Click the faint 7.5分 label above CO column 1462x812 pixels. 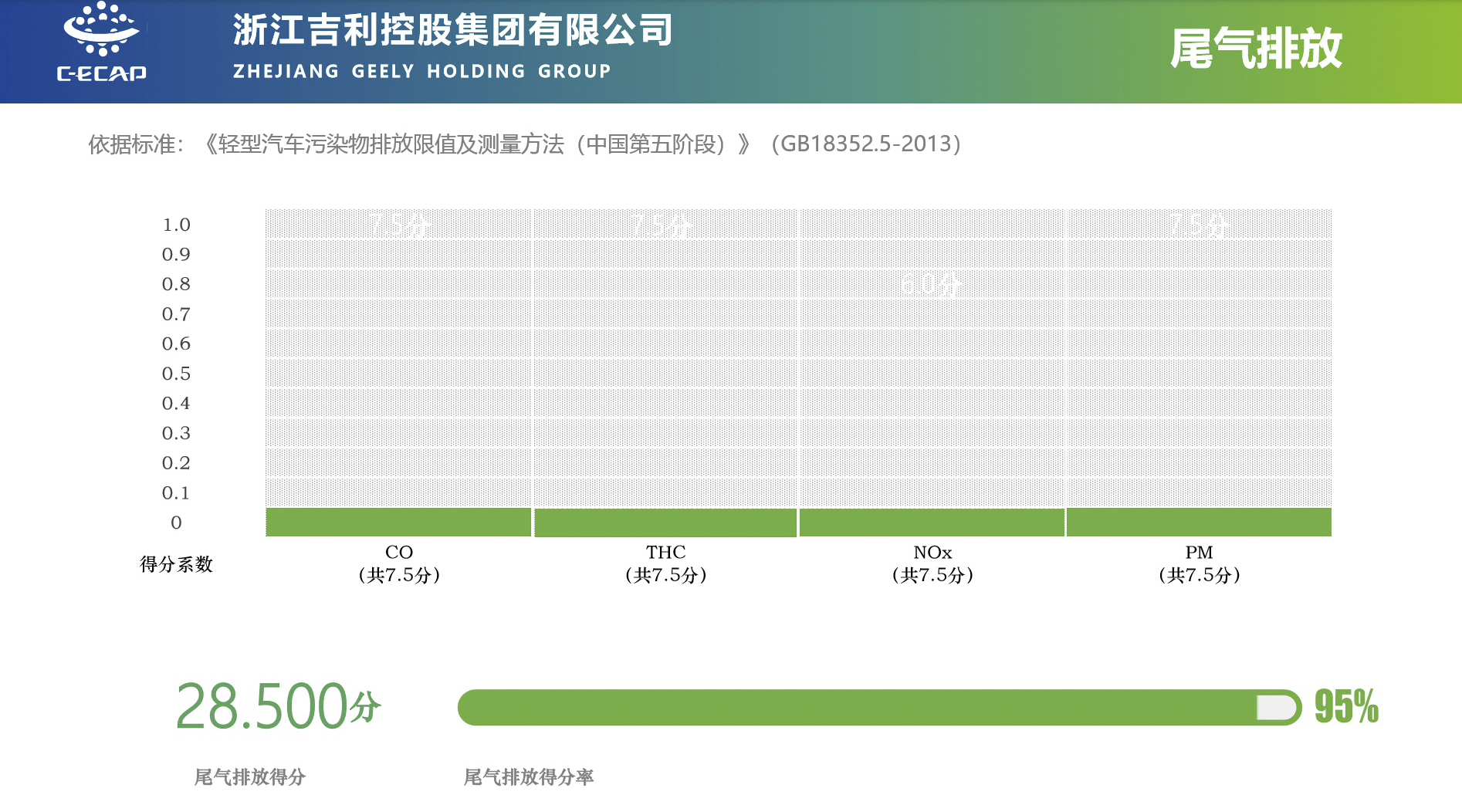pos(399,225)
